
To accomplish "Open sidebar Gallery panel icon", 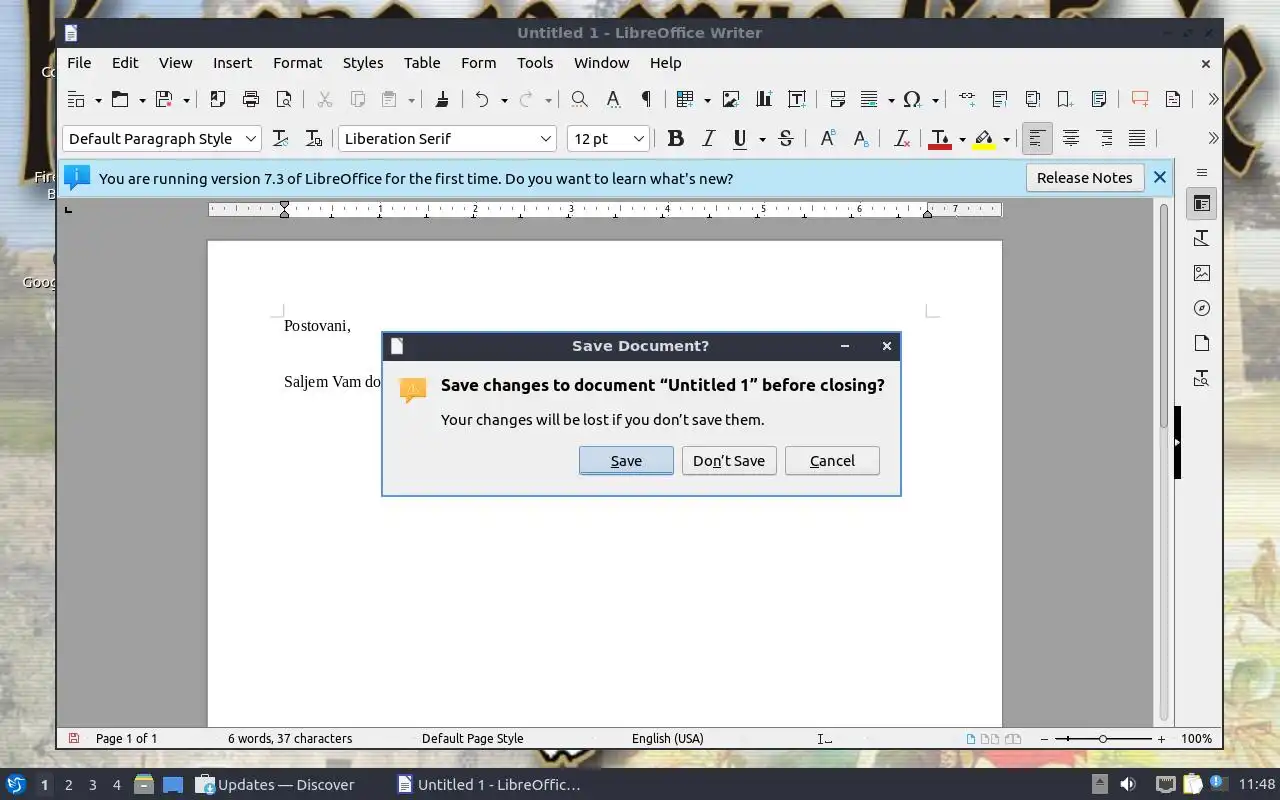I will (1202, 273).
